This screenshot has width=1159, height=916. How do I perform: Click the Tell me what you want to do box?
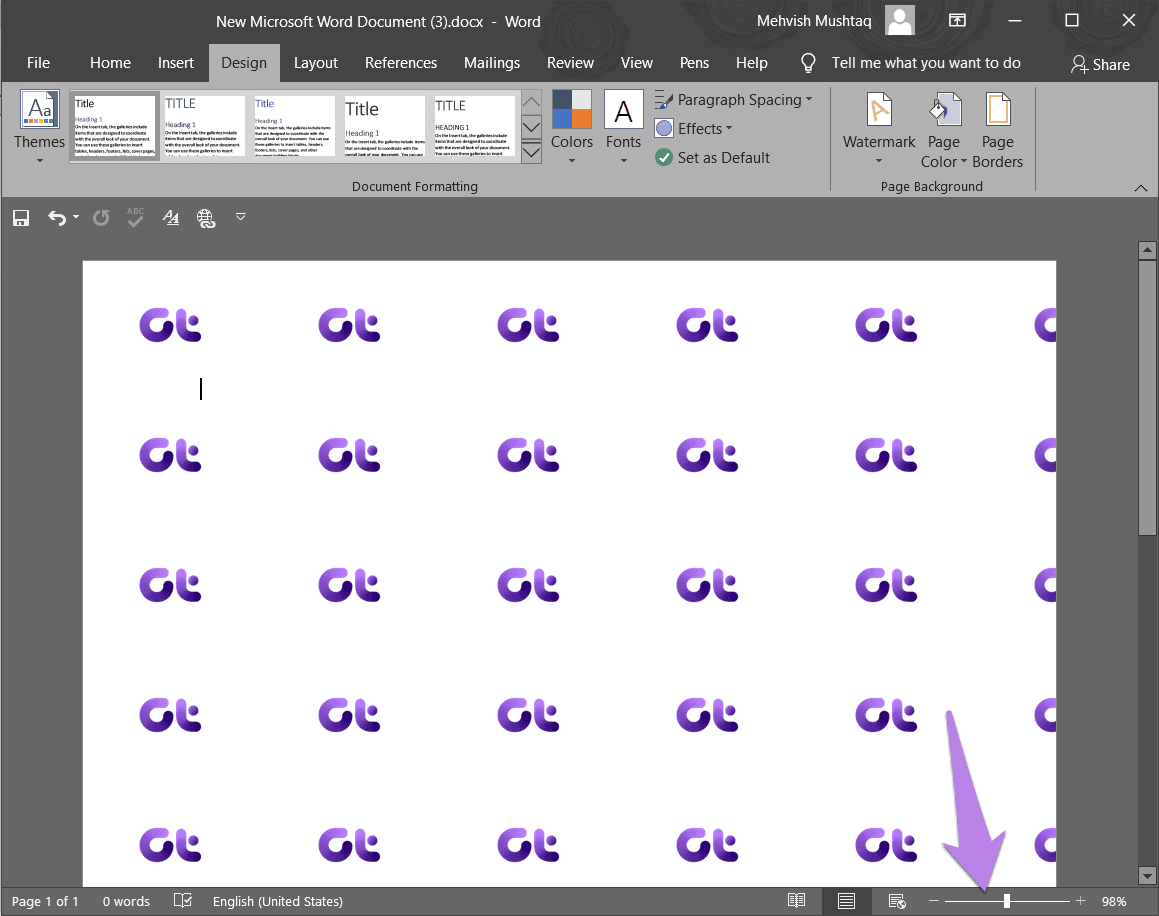(926, 63)
